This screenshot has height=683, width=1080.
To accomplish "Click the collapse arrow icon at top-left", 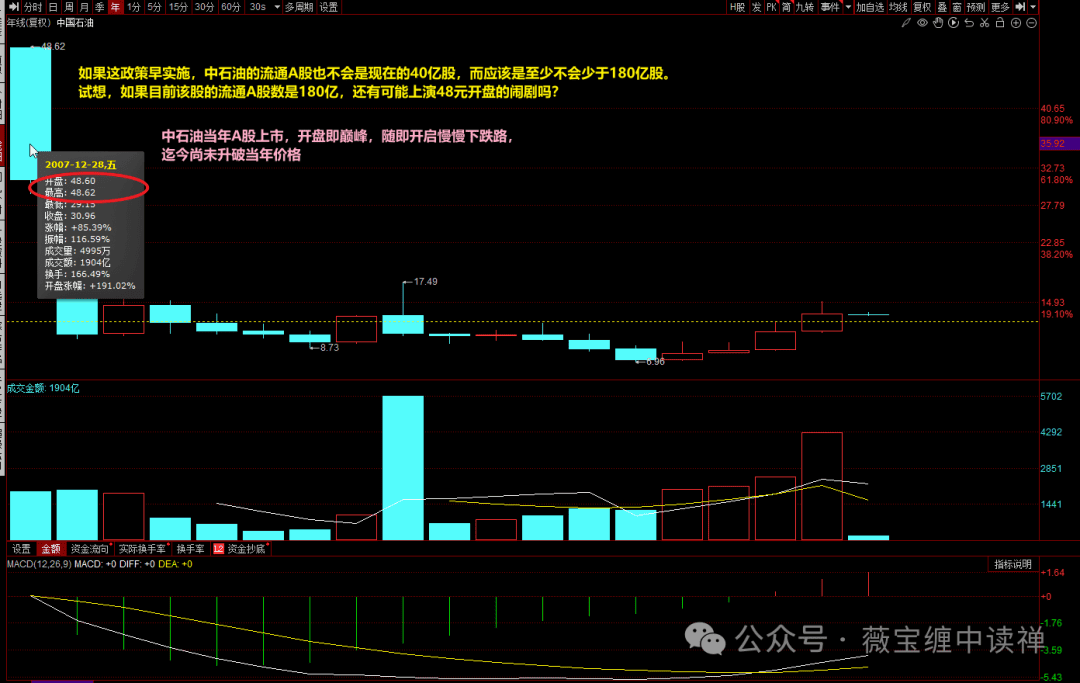I will coord(14,7).
